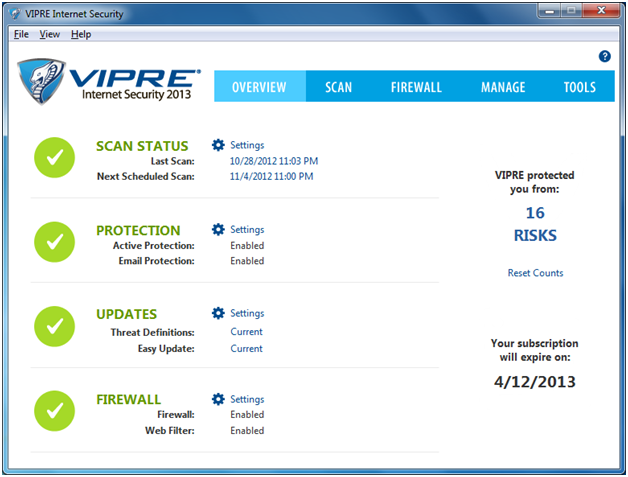Click the Next Scheduled Scan label
This screenshot has height=477, width=628.
(146, 176)
